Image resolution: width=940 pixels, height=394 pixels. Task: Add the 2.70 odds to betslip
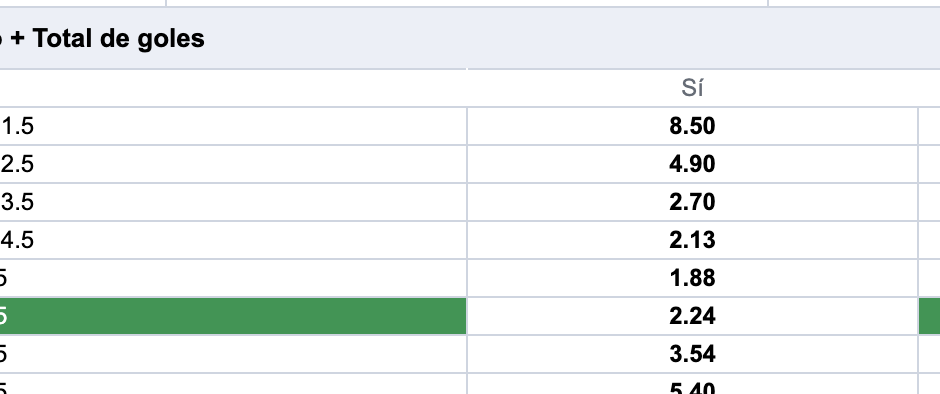(692, 201)
